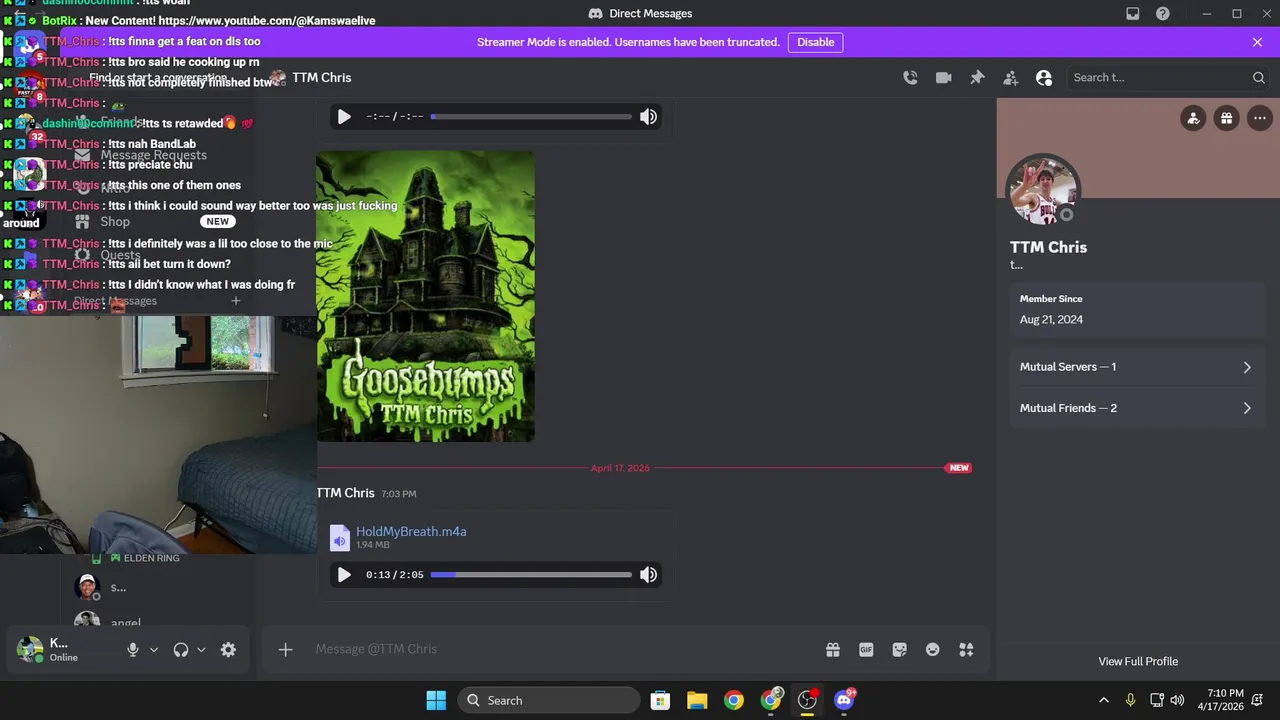Open the attachment plus button

coord(285,649)
